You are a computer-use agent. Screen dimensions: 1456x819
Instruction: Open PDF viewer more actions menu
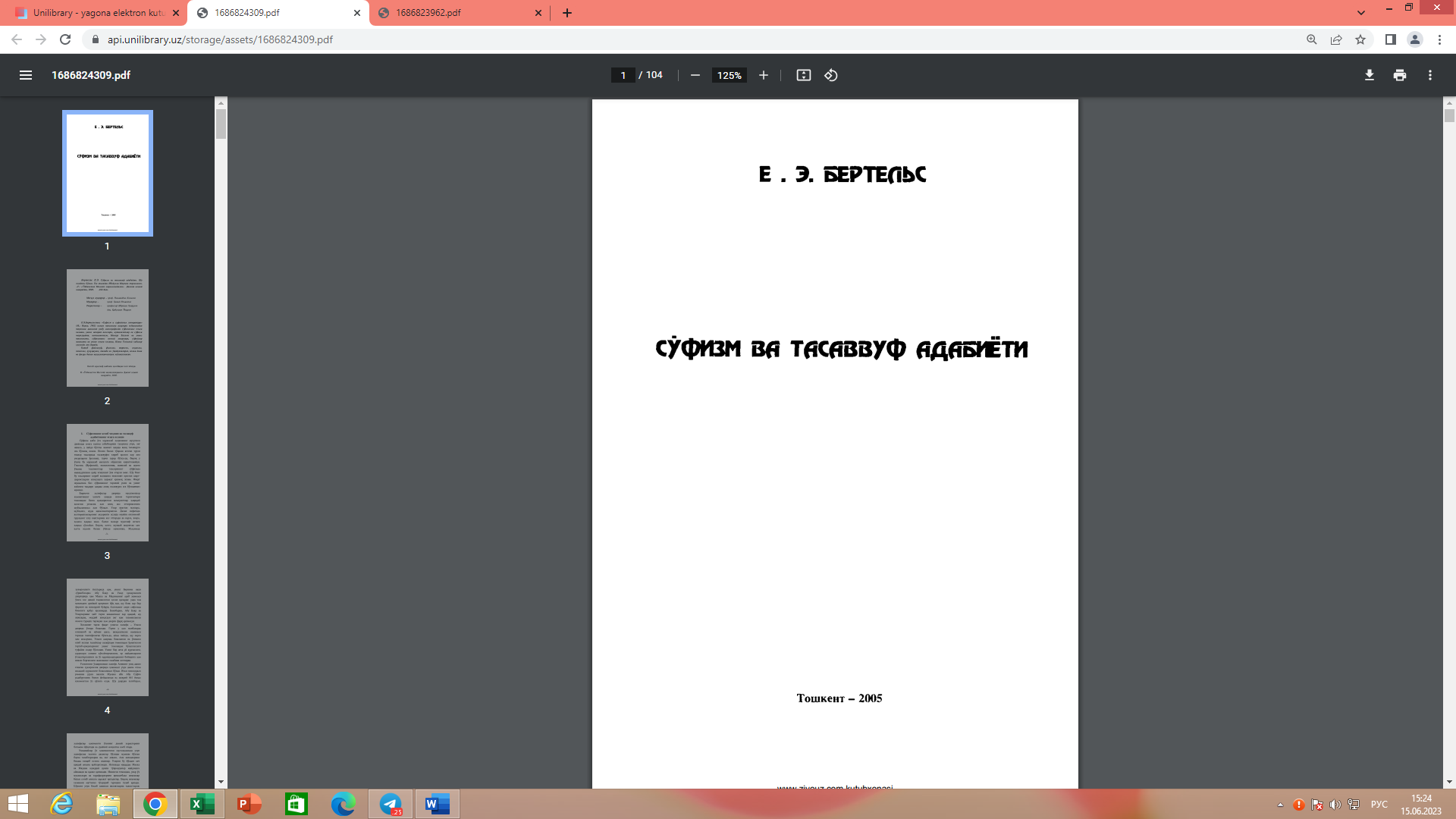[x=1430, y=75]
